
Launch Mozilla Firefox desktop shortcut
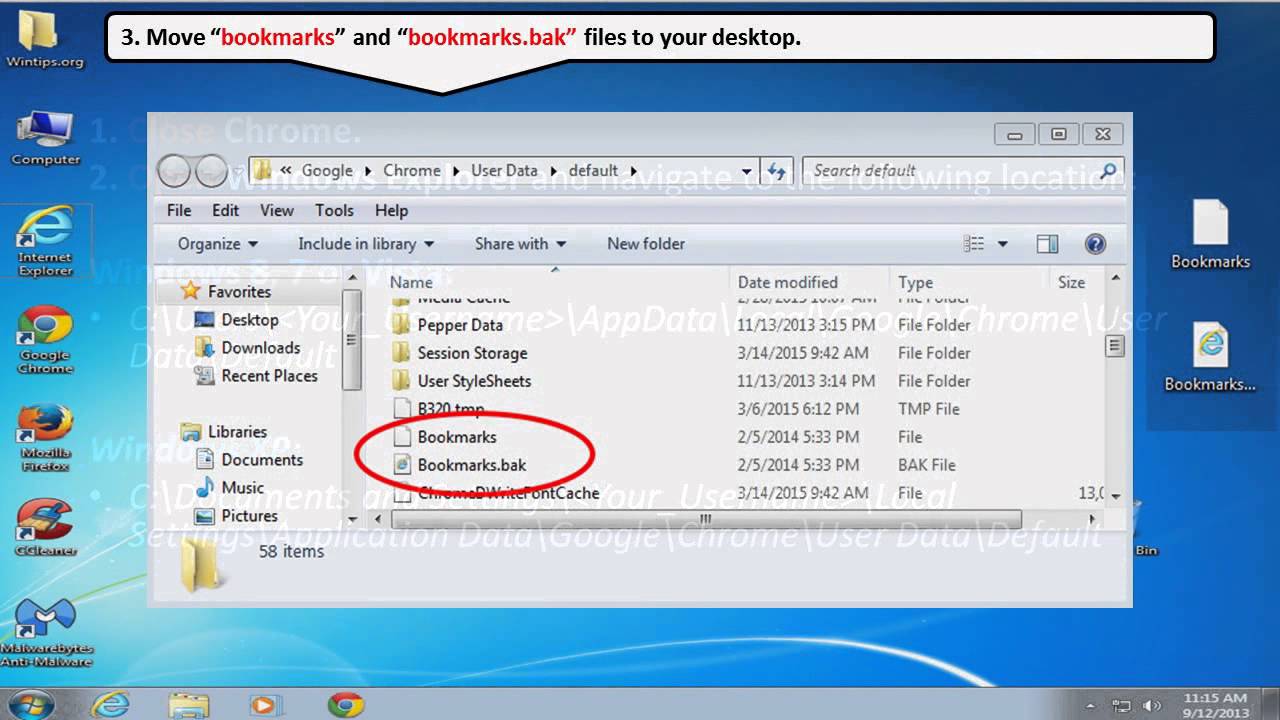45,437
